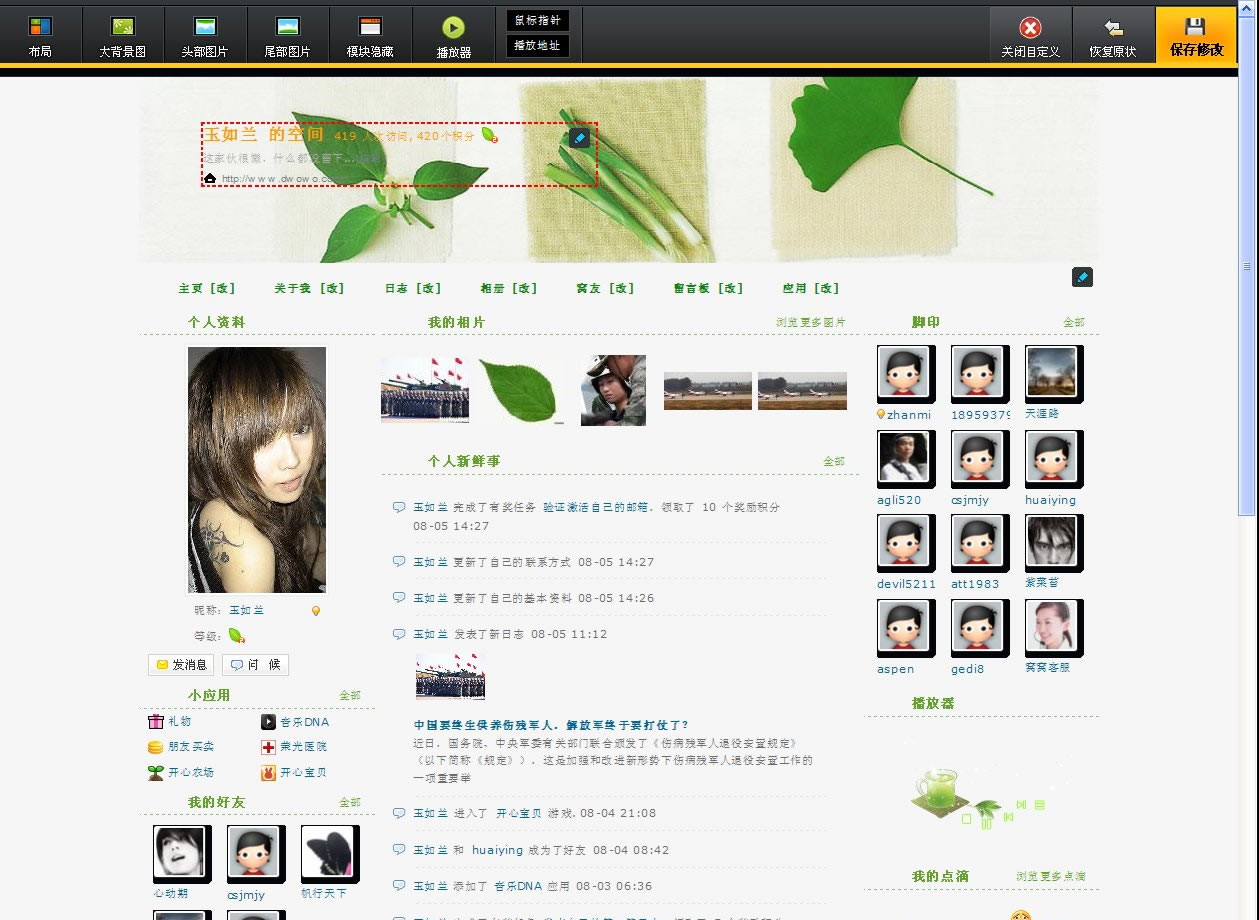This screenshot has height=920, width=1259.
Task: Open blog post 中国要终生供养伤残军人
Action: [551, 725]
